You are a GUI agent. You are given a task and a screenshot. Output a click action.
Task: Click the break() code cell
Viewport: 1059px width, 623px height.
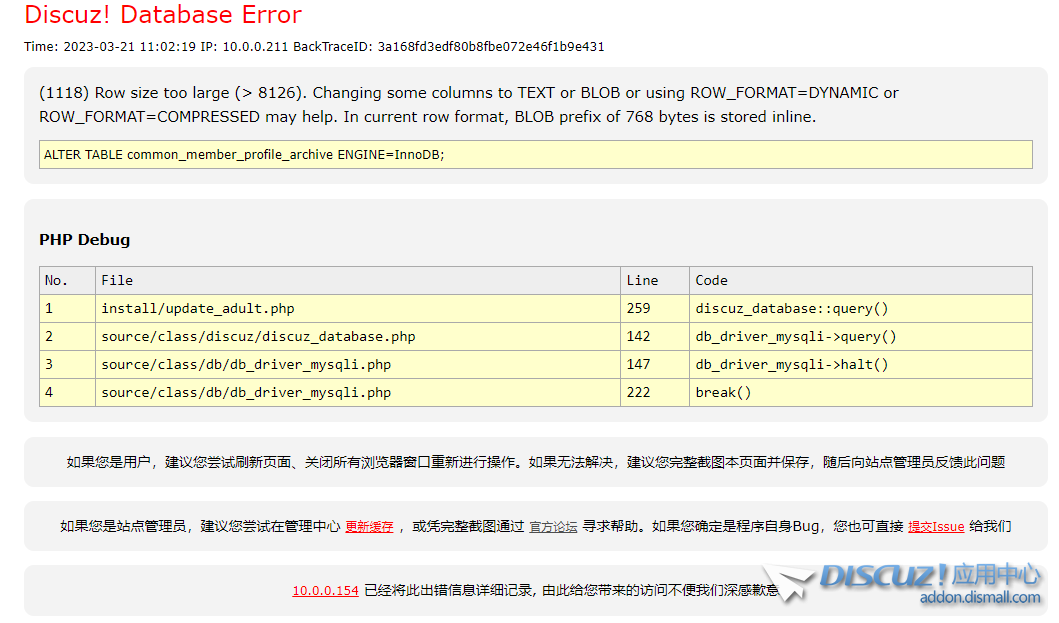pyautogui.click(x=723, y=393)
